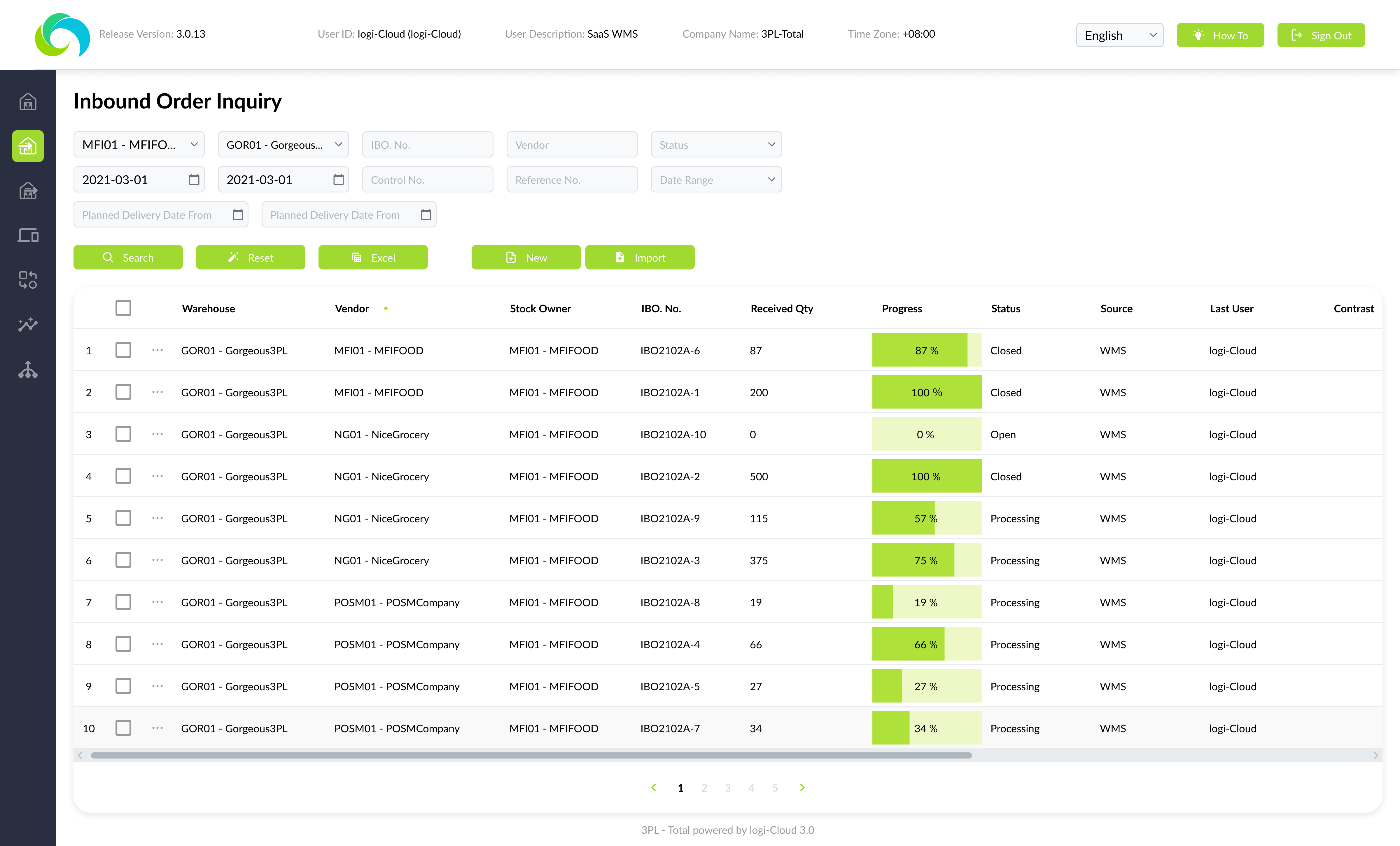Click the How To lightbulb button
Screen dimensions: 1400x846
1220,35
